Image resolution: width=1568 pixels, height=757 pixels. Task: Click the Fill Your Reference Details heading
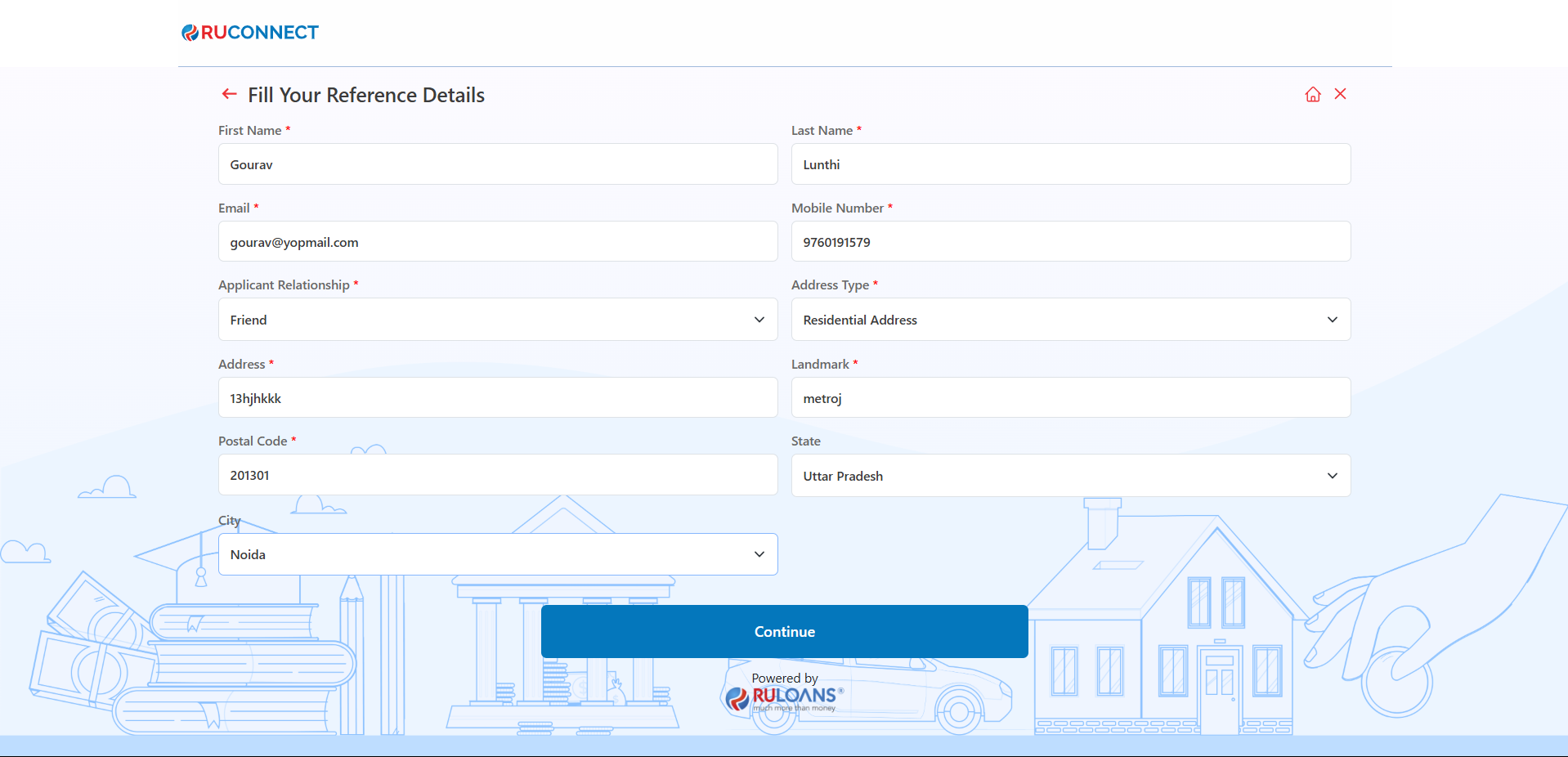pyautogui.click(x=366, y=96)
